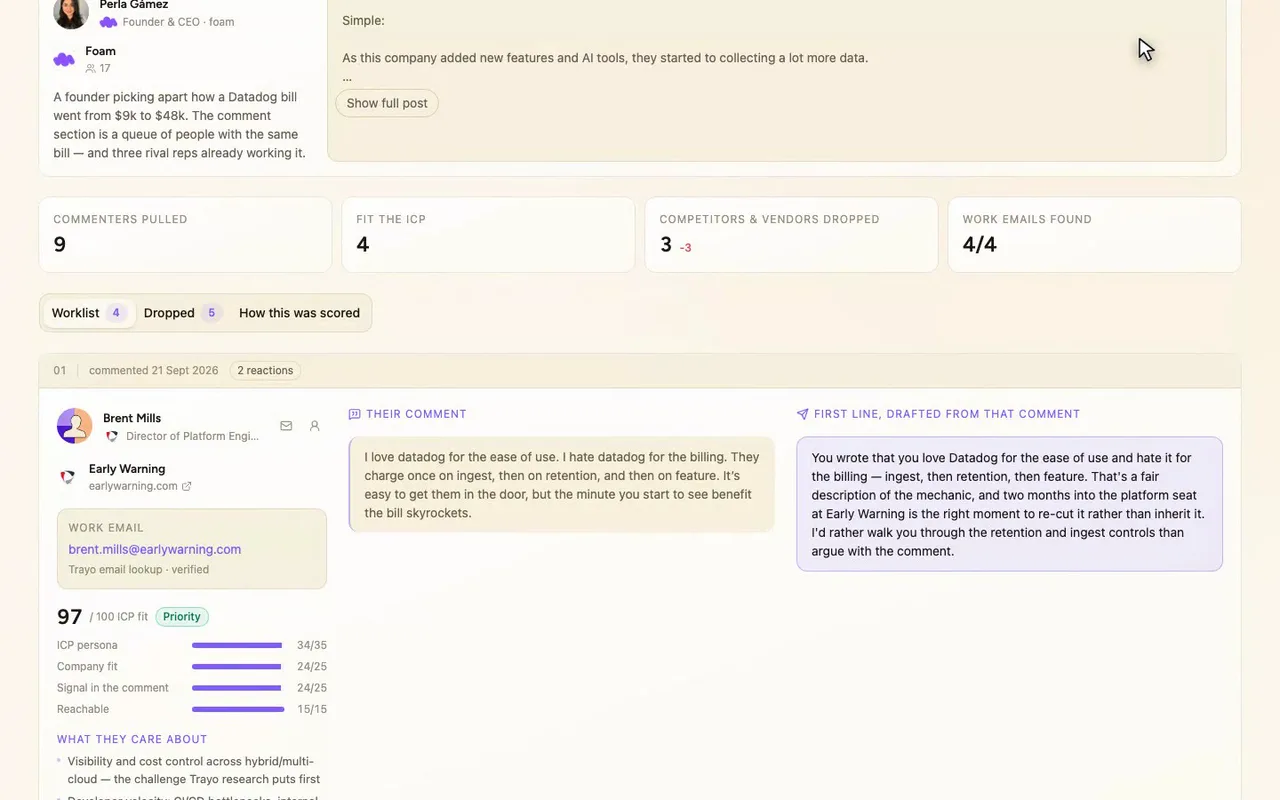Click the commented 21 Sept 2026 date

pyautogui.click(x=153, y=370)
